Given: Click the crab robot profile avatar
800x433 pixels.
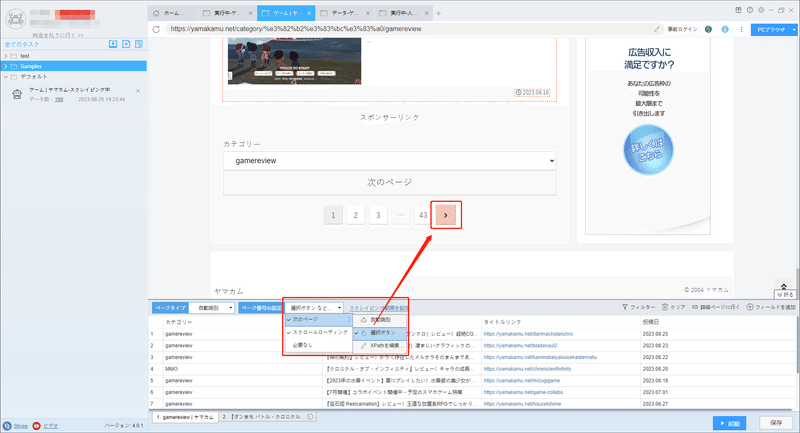Looking at the screenshot, I should (x=15, y=19).
